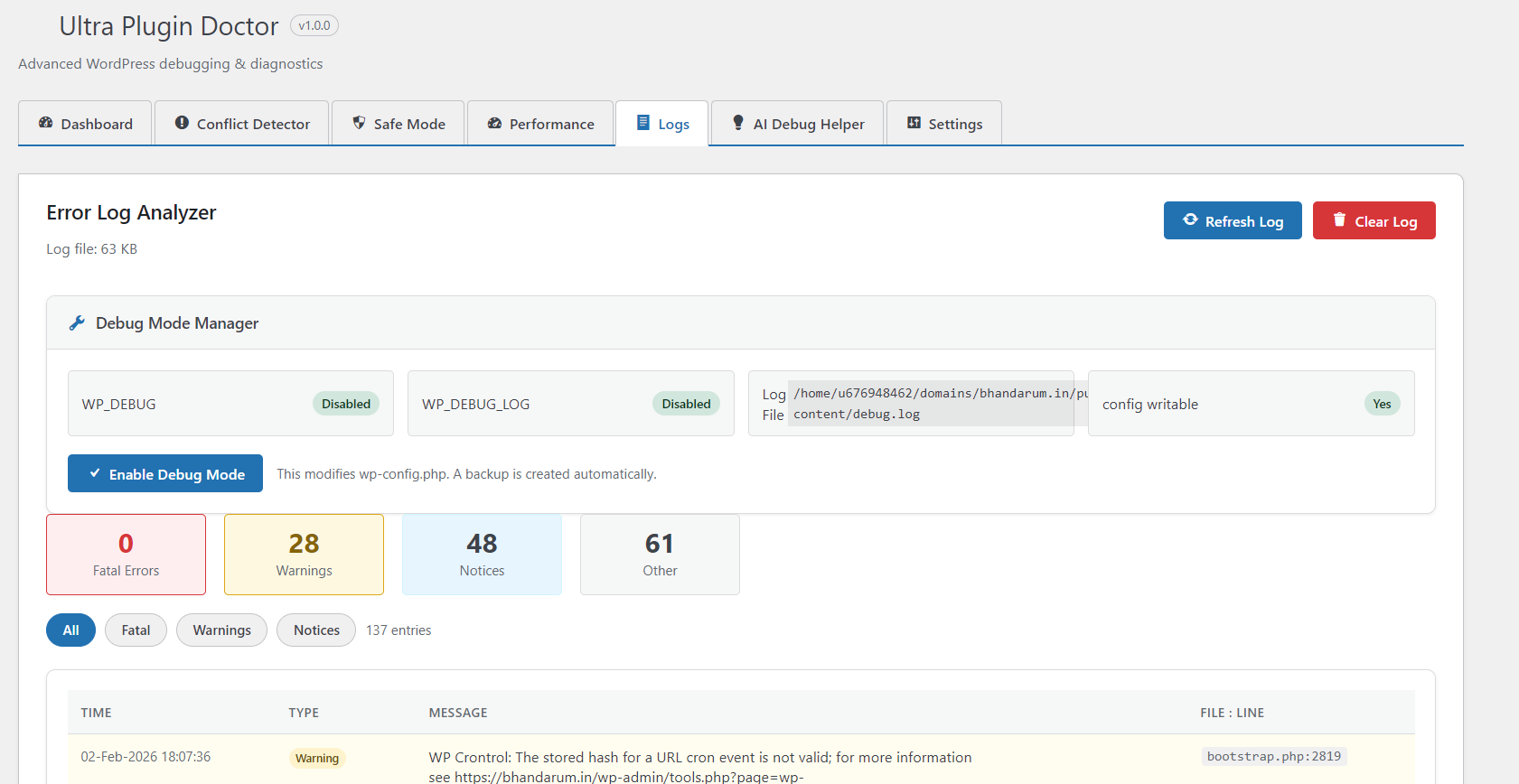Click the 28 Warnings summary card

(304, 555)
